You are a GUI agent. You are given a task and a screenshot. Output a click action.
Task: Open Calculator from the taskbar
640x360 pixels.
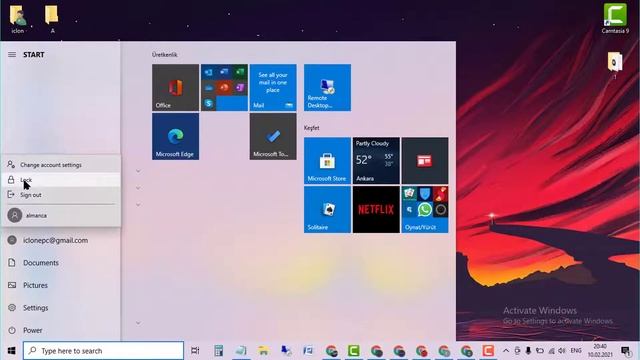click(219, 351)
